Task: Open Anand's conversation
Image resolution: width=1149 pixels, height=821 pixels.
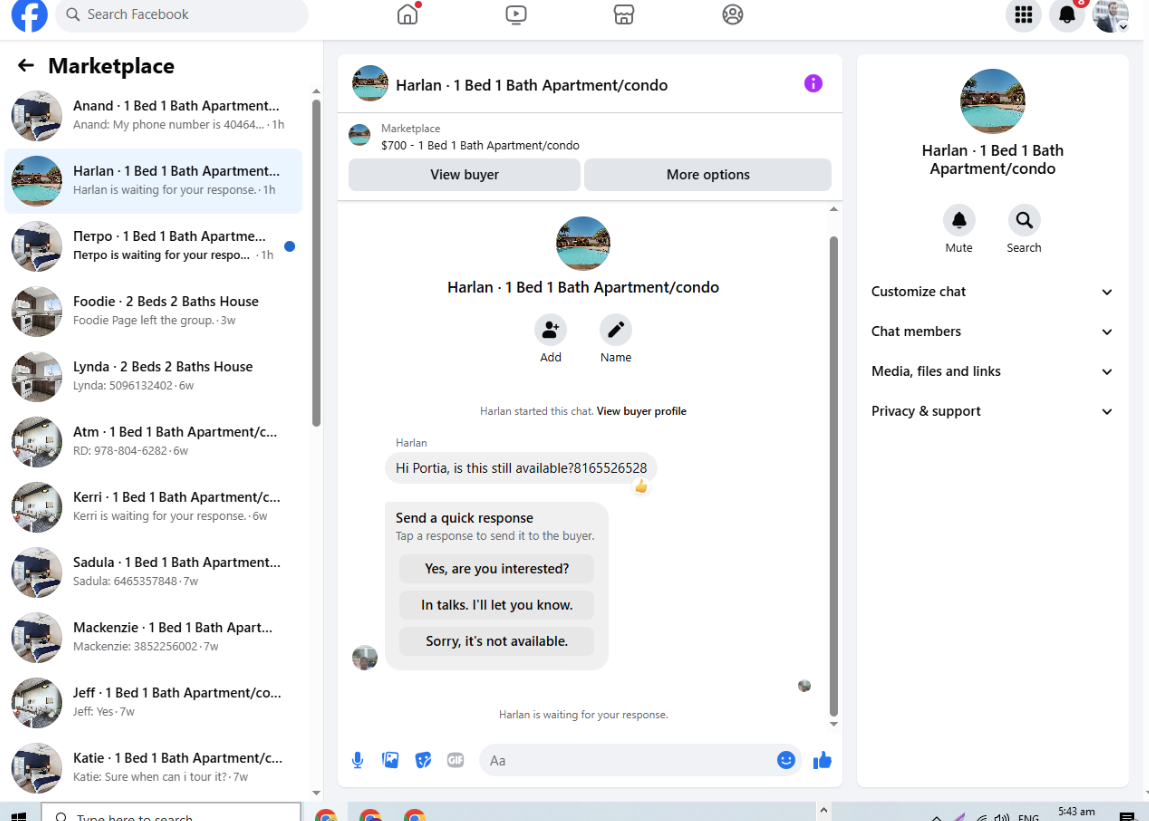Action: point(153,116)
